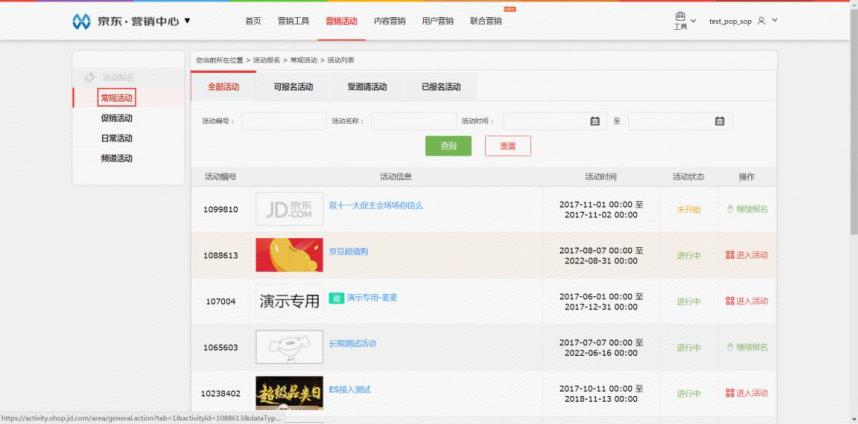858x424 pixels.
Task: Click the user avatar icon beside test_pop_sop
Action: click(x=761, y=20)
